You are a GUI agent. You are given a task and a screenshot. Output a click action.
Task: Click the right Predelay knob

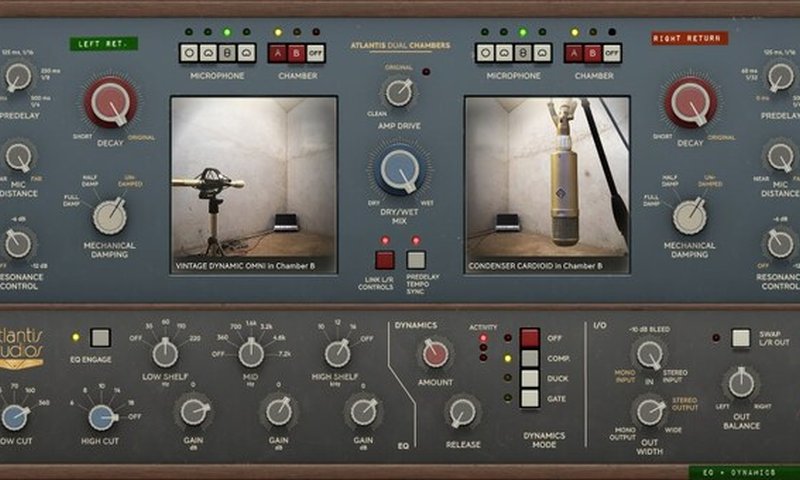pos(781,78)
